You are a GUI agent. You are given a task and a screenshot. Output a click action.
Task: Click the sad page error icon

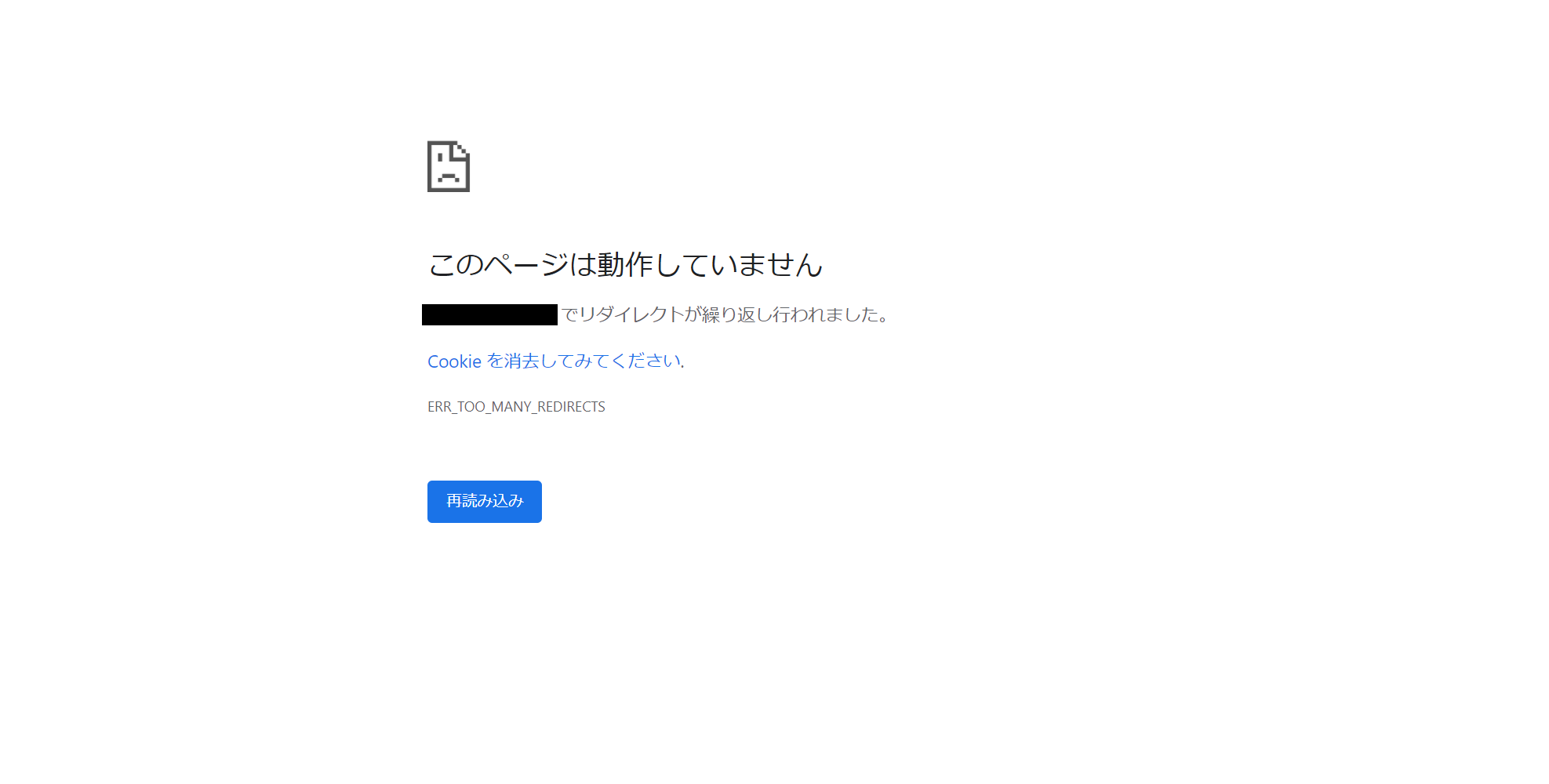pyautogui.click(x=449, y=166)
